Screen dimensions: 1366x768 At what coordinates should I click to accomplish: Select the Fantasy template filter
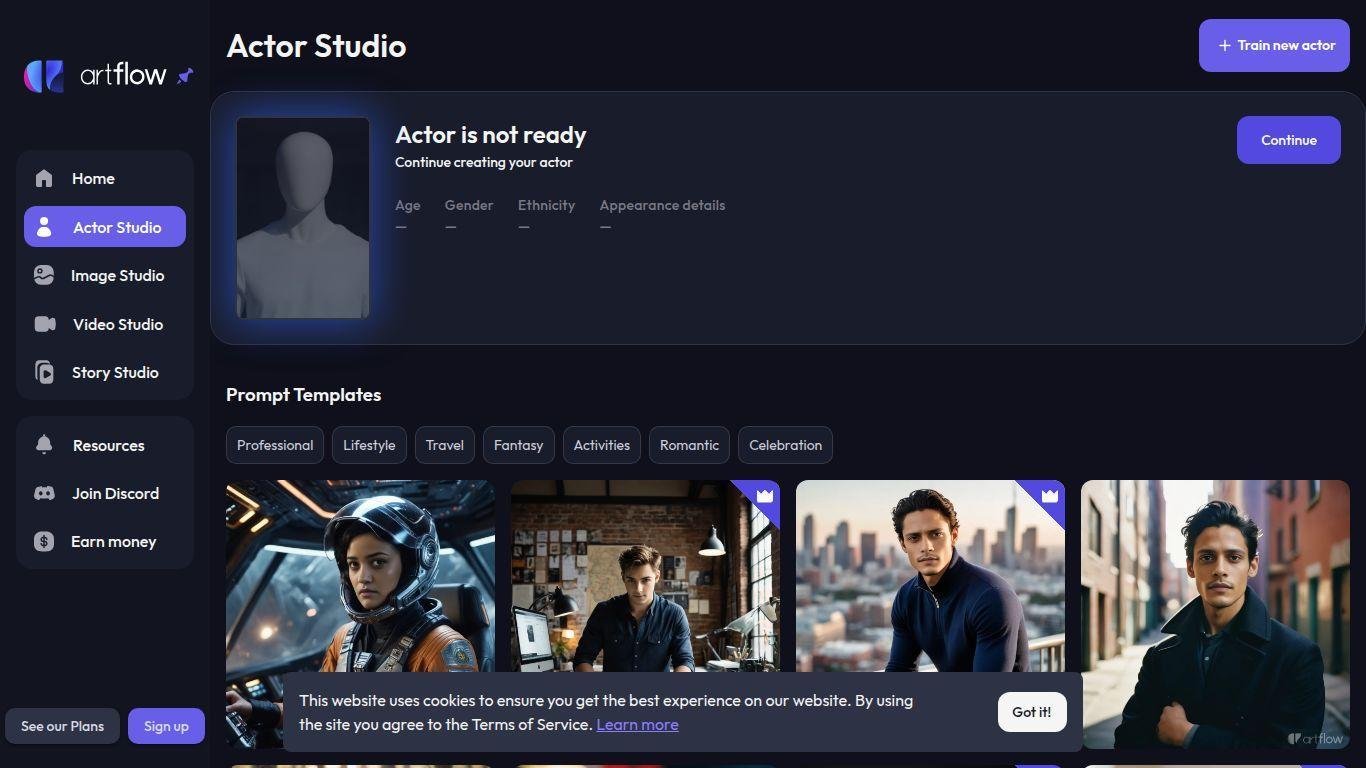coord(518,445)
